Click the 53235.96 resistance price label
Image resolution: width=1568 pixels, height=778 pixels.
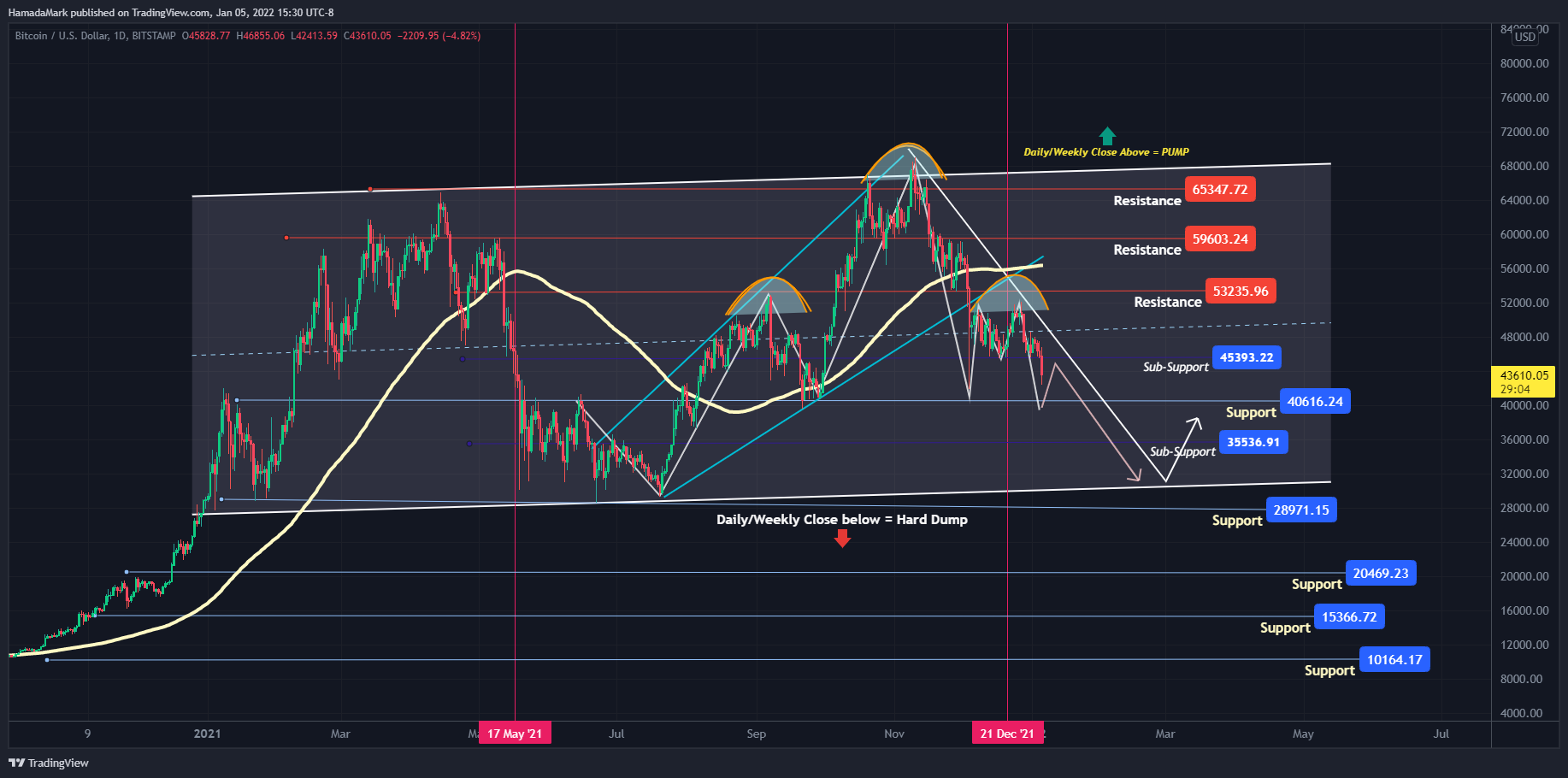(1241, 291)
